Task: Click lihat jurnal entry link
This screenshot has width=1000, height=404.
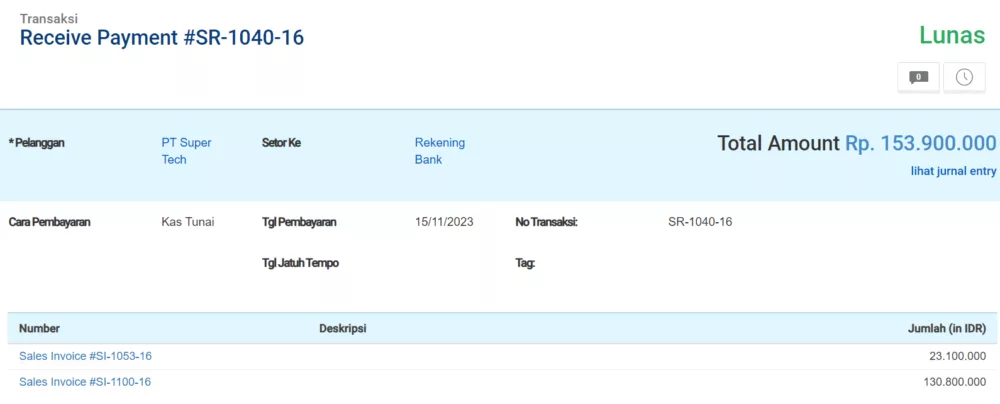Action: (953, 171)
